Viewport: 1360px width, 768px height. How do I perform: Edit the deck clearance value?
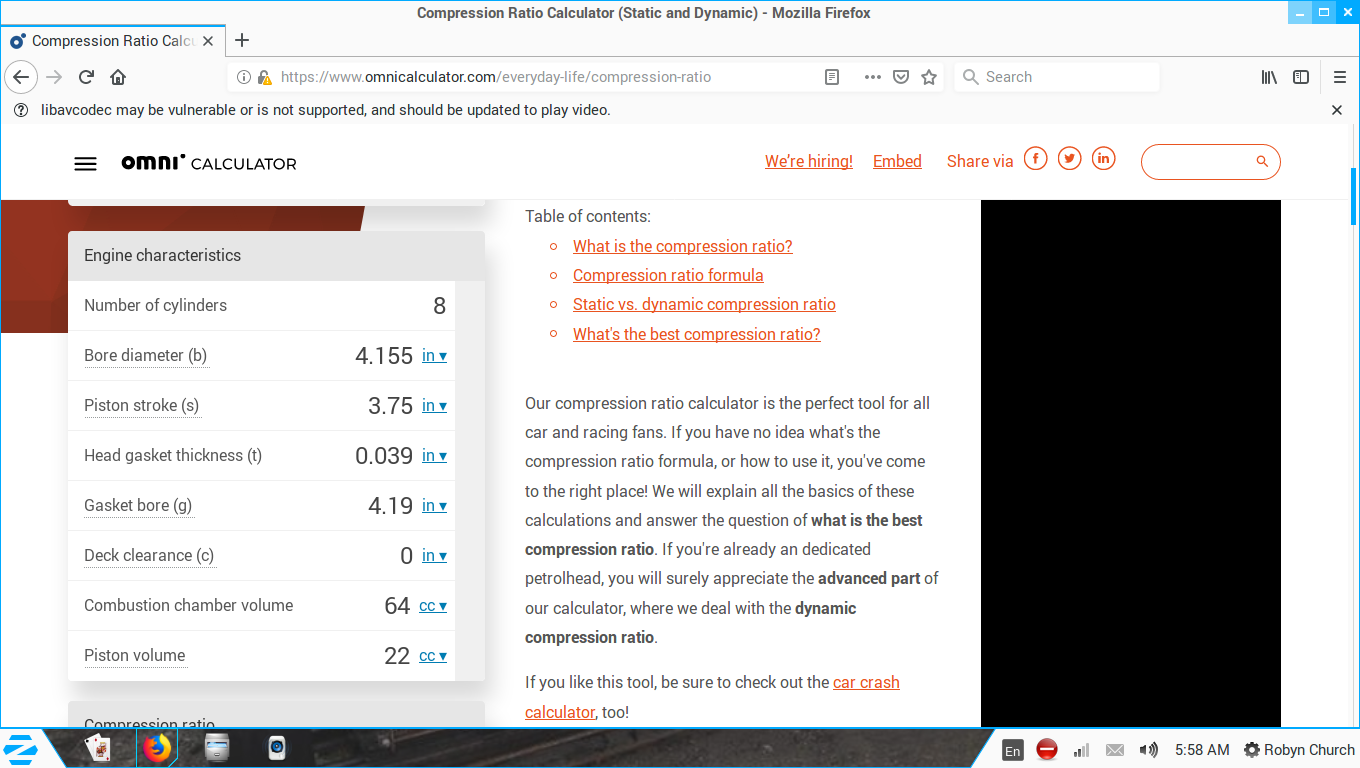(x=406, y=556)
